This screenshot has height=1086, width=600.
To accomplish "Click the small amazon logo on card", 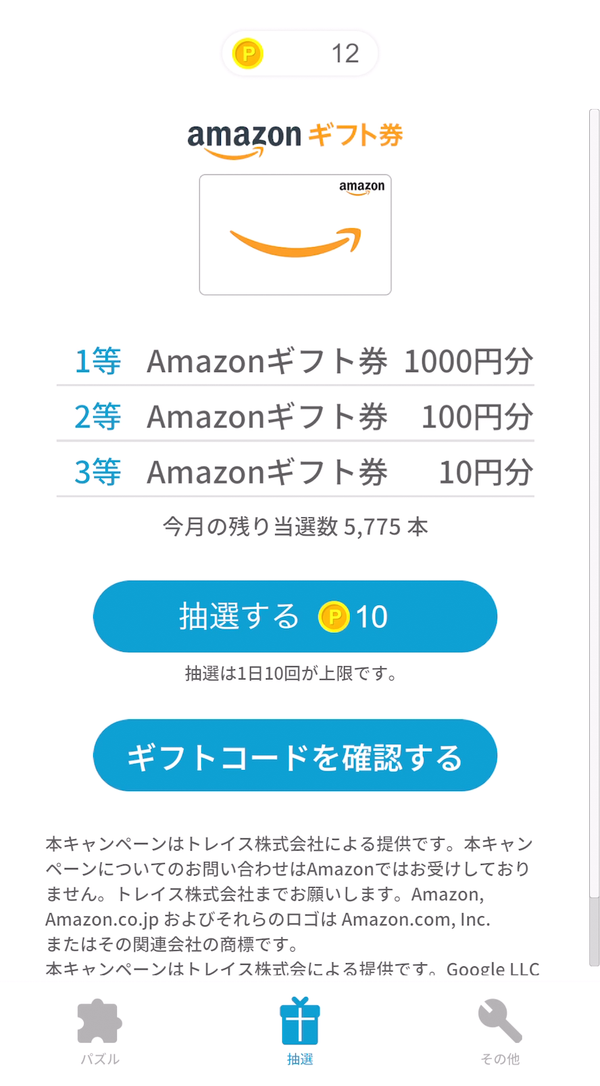I will point(362,188).
